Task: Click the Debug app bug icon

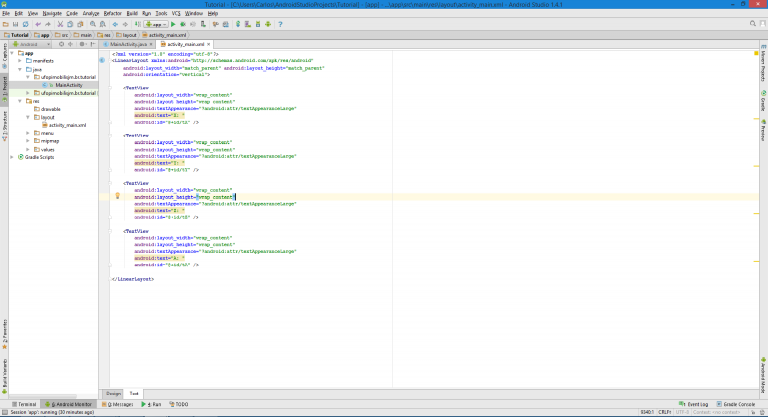Action: [185, 24]
